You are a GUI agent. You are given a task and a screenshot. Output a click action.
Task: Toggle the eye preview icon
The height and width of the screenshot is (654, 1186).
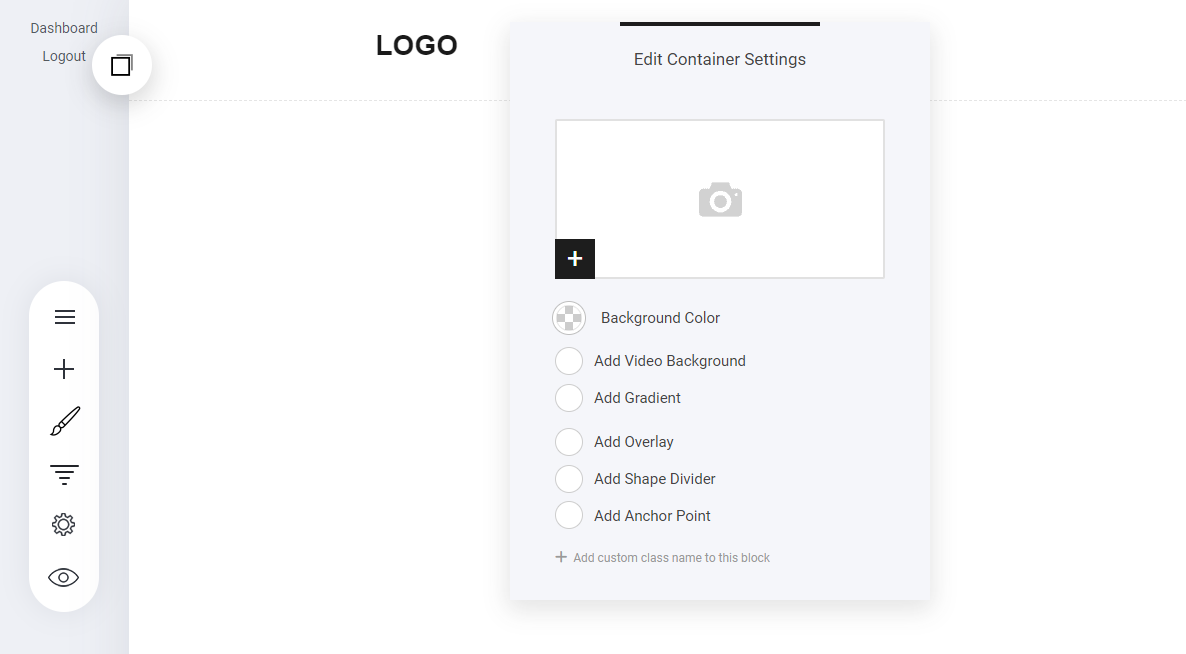pyautogui.click(x=64, y=577)
